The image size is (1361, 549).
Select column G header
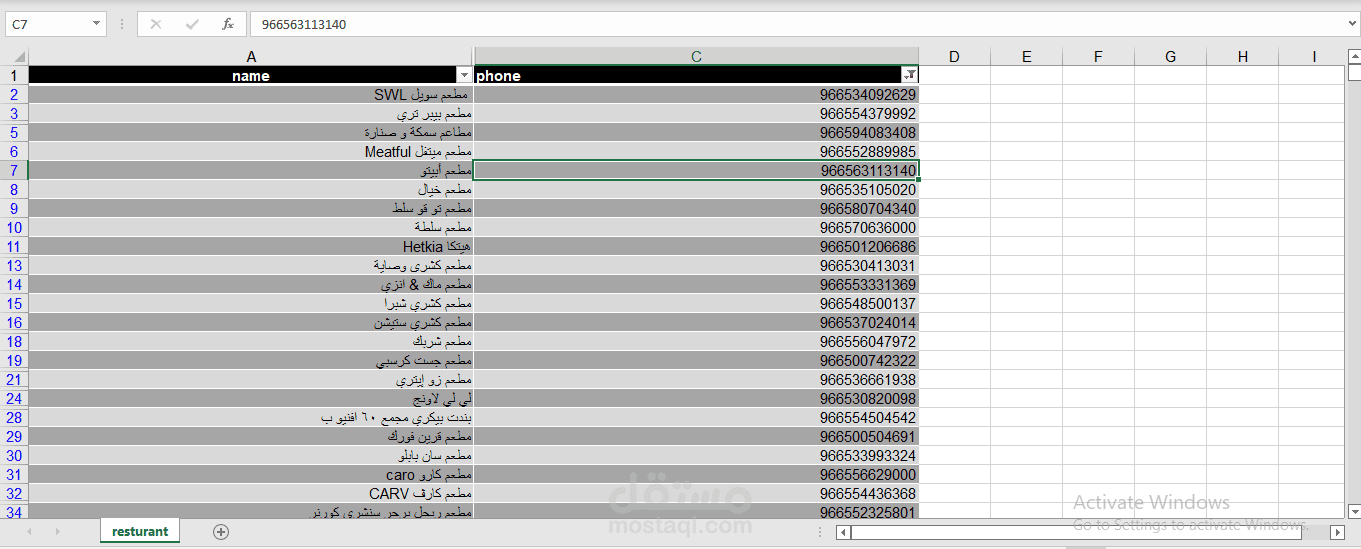1170,57
